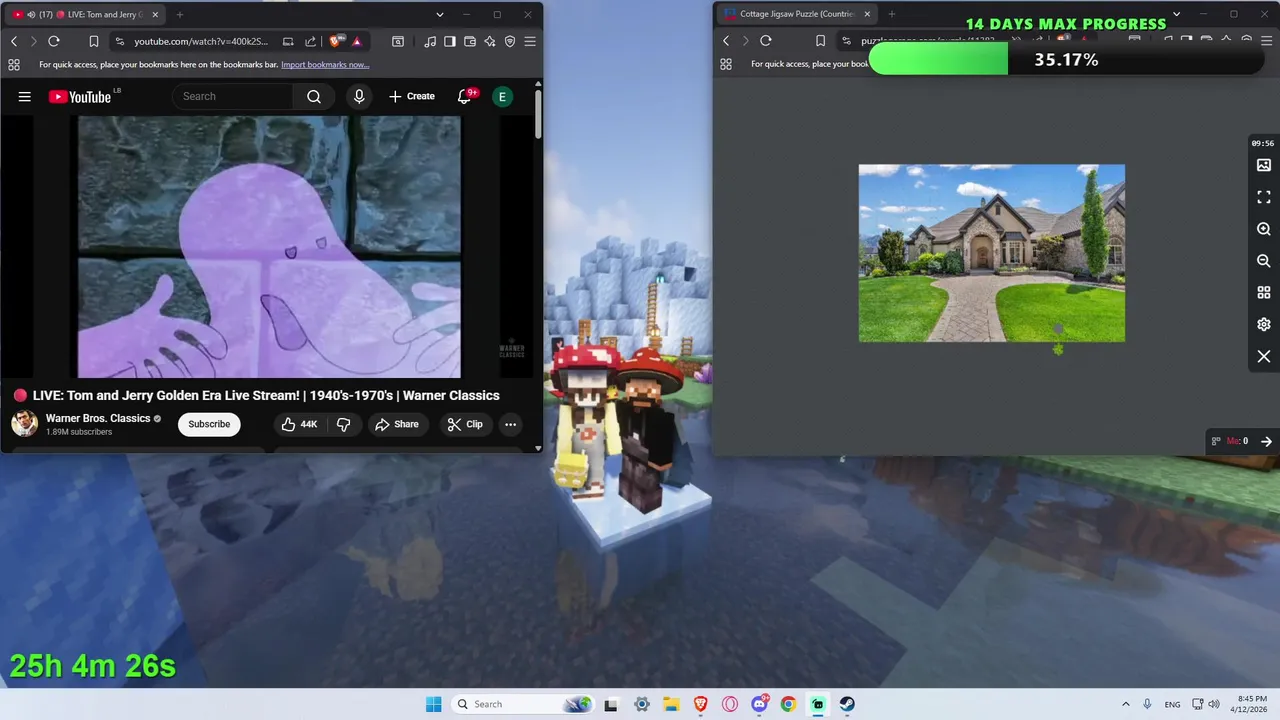
Task: Open the Warner Bros. Classics channel avatar
Action: click(25, 423)
